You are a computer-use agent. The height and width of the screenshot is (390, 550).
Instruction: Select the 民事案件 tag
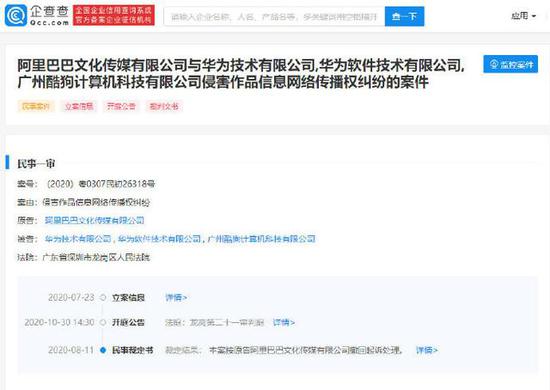coord(36,106)
